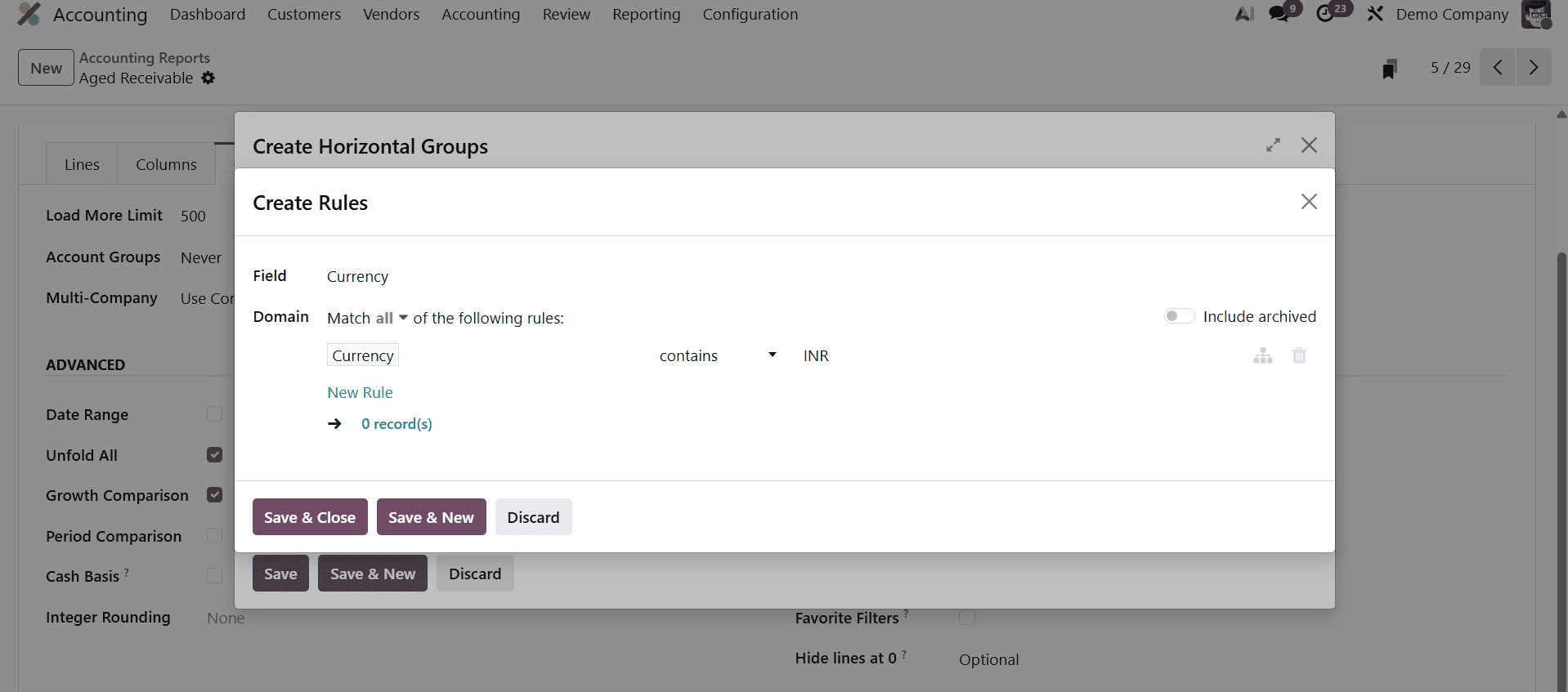Go to next record with the right arrow
The height and width of the screenshot is (692, 1568).
coord(1534,67)
